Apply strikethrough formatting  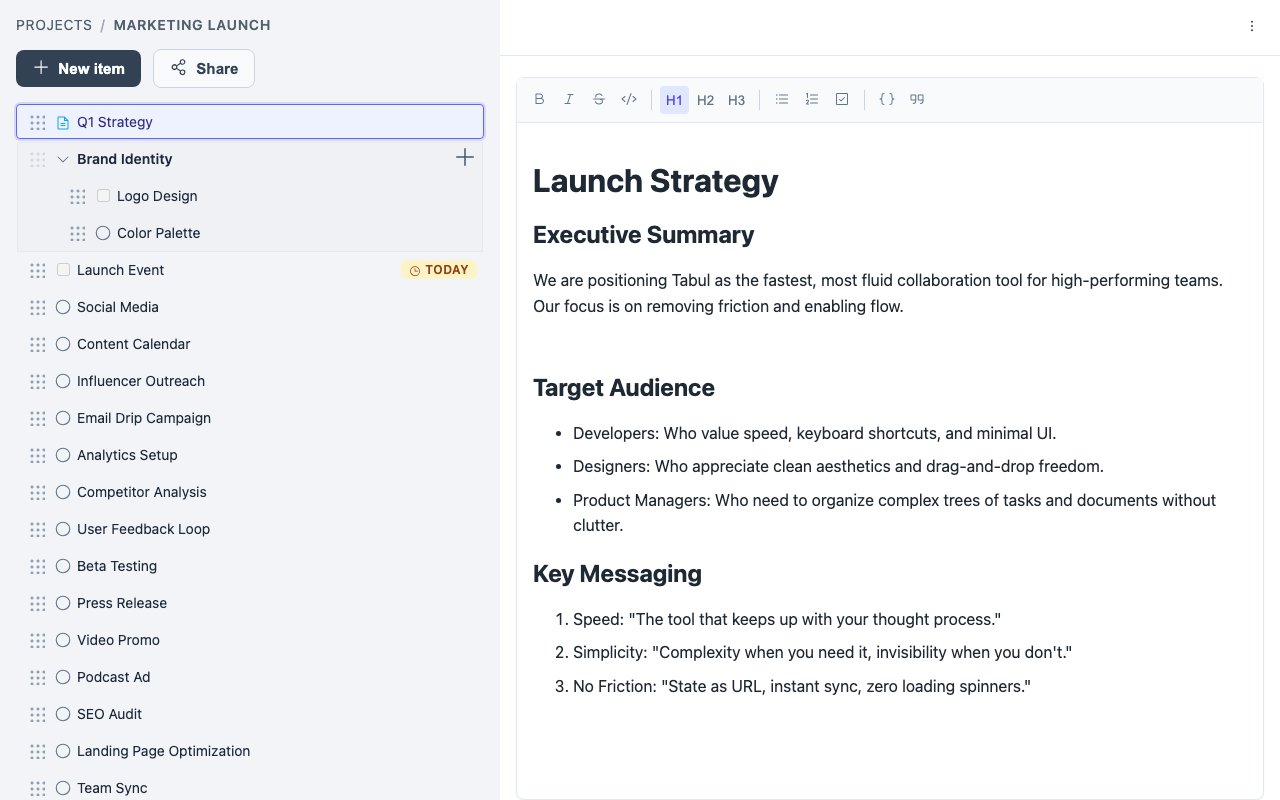pos(599,100)
